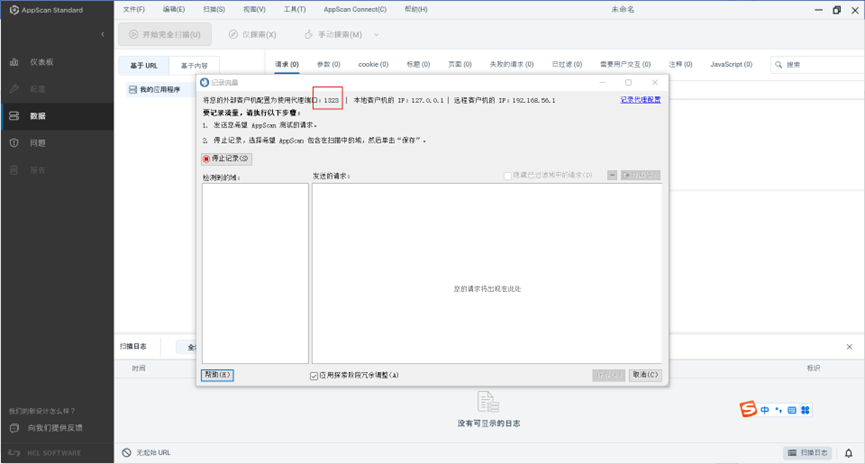Click the 时间 column header in log
Viewport: 865px width, 464px height.
pyautogui.click(x=138, y=369)
